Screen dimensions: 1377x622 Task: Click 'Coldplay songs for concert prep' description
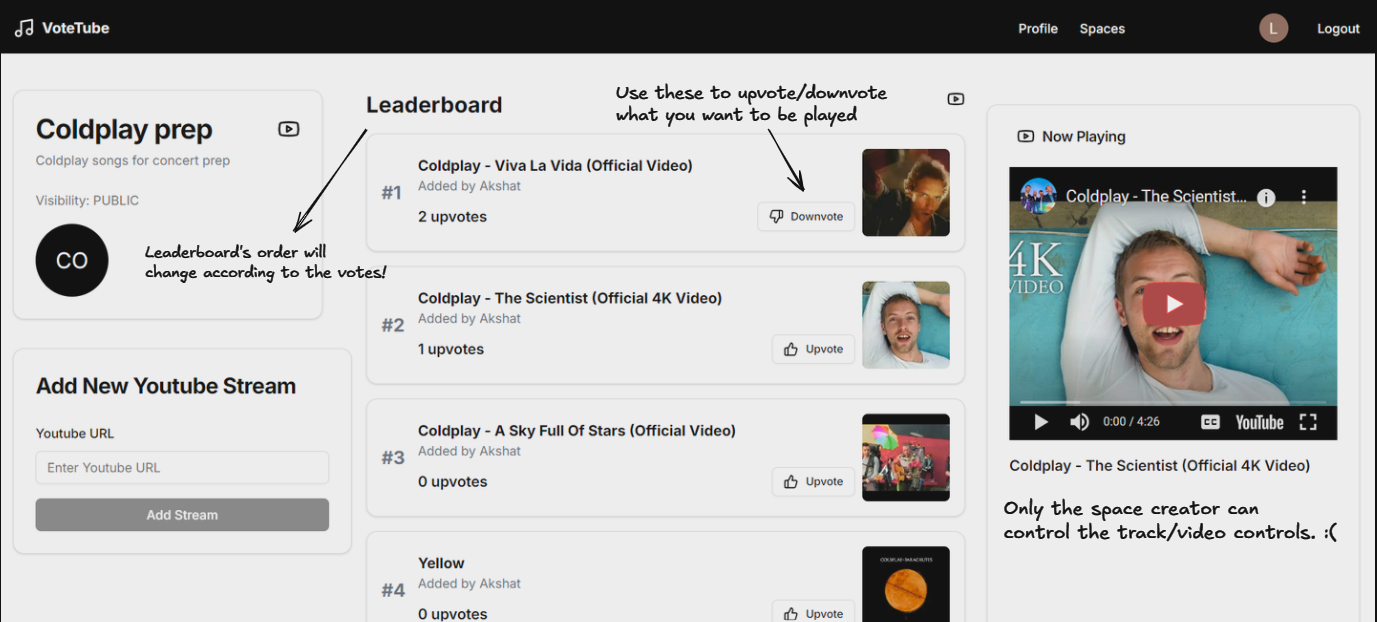[x=133, y=160]
